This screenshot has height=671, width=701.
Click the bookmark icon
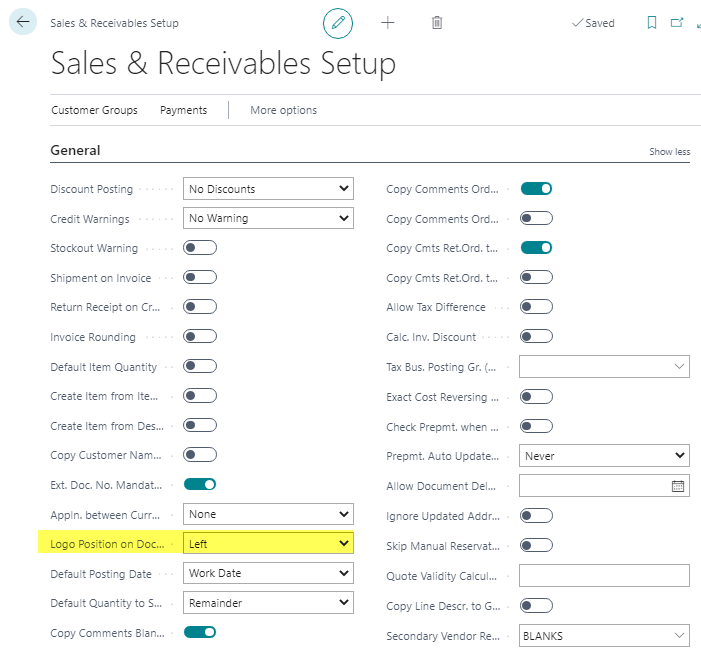click(652, 23)
